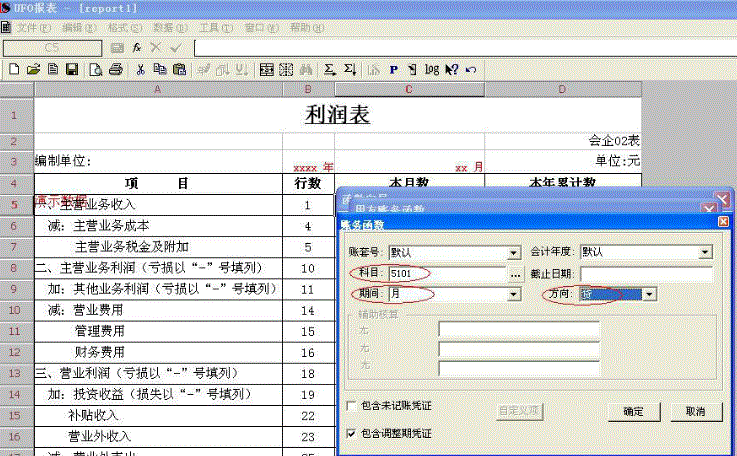Click the Save floppy disk icon
Screen dimensions: 737x456
point(72,70)
